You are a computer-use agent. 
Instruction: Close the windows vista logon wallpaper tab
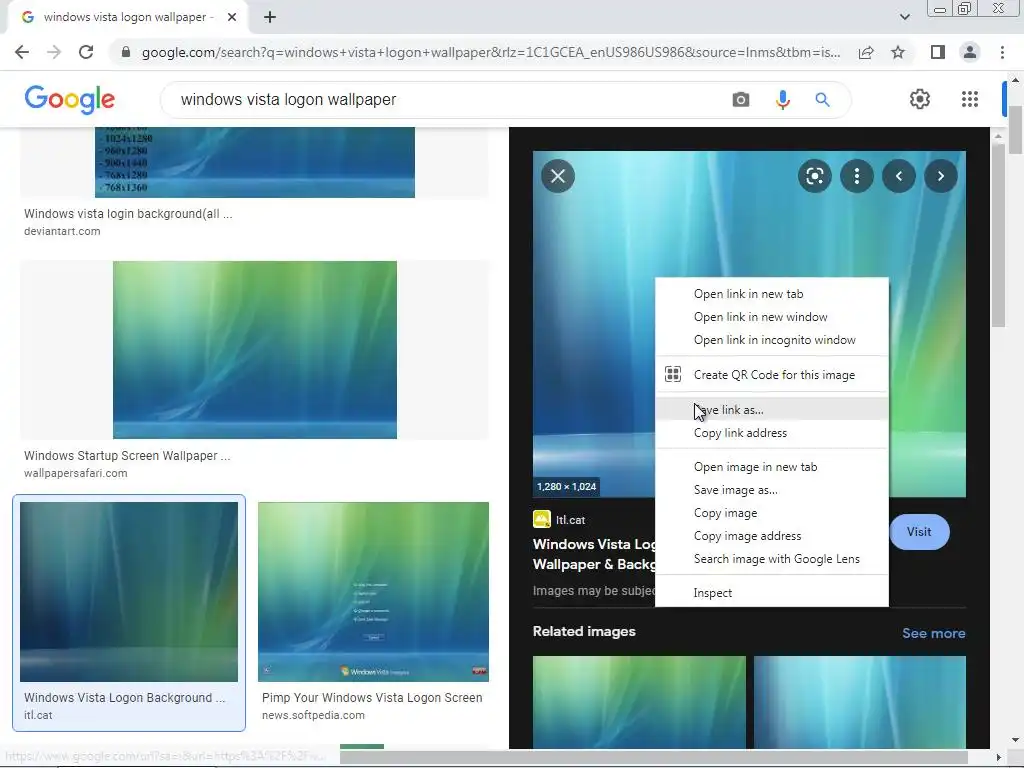click(232, 17)
